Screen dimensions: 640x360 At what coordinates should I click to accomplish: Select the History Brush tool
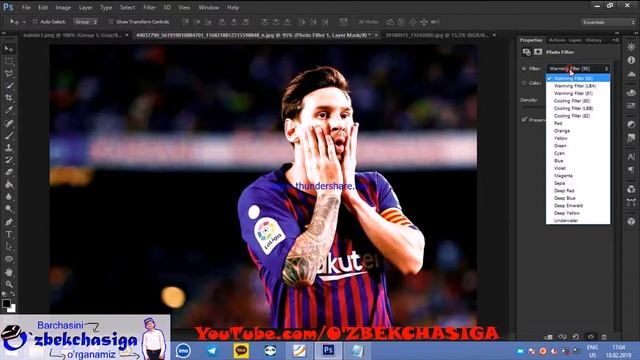pyautogui.click(x=9, y=160)
